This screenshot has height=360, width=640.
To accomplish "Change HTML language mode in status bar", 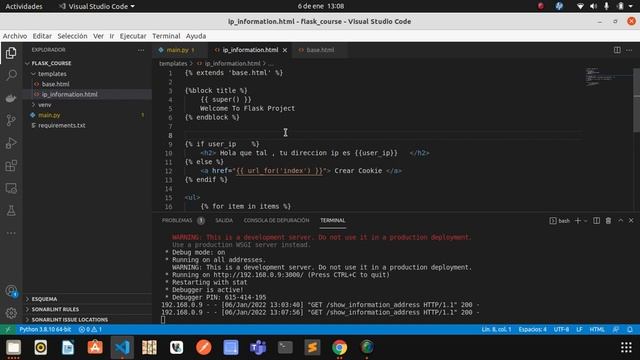I will click(x=597, y=329).
